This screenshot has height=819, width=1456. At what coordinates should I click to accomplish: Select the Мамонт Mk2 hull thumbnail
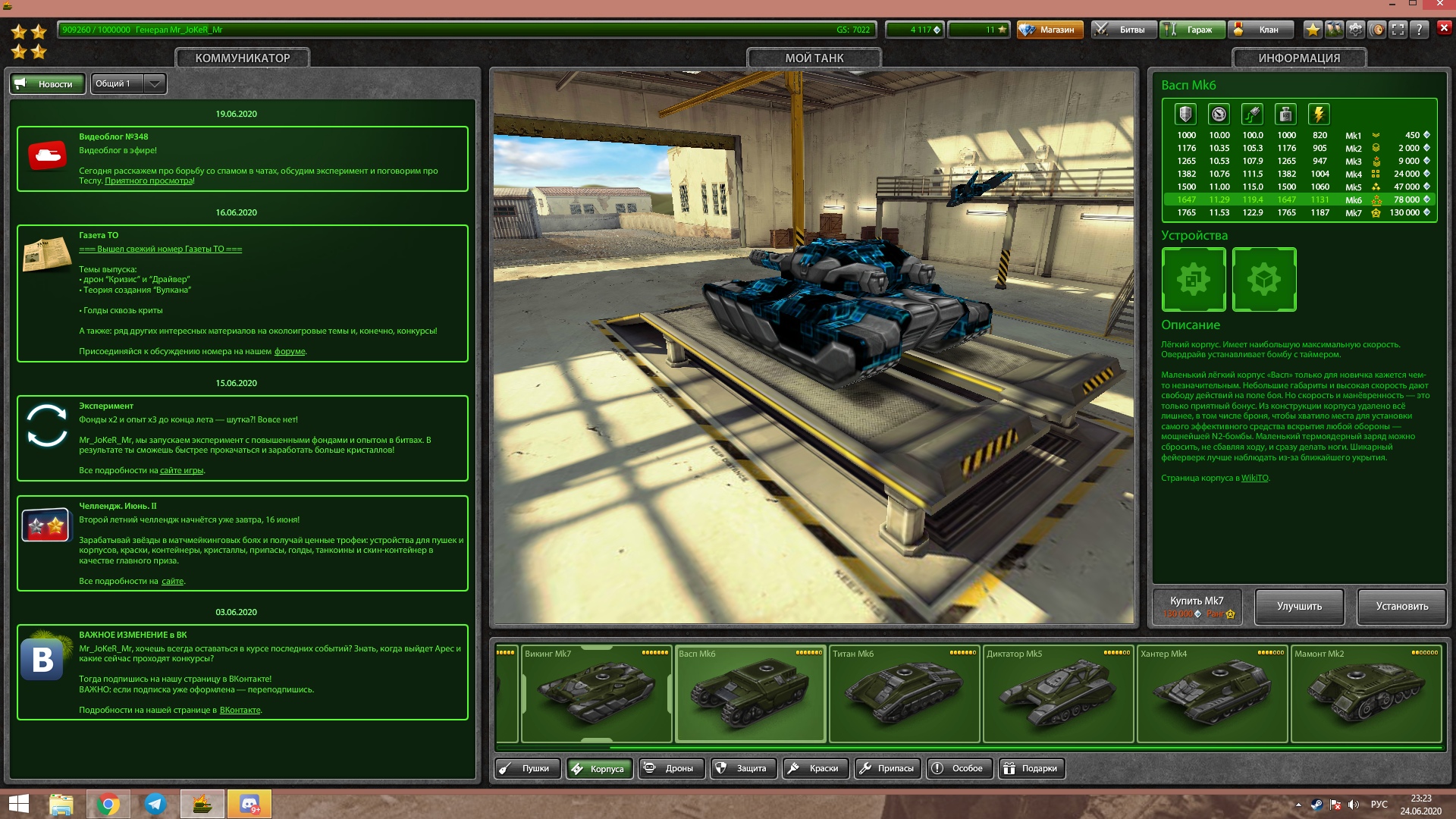coord(1366,694)
